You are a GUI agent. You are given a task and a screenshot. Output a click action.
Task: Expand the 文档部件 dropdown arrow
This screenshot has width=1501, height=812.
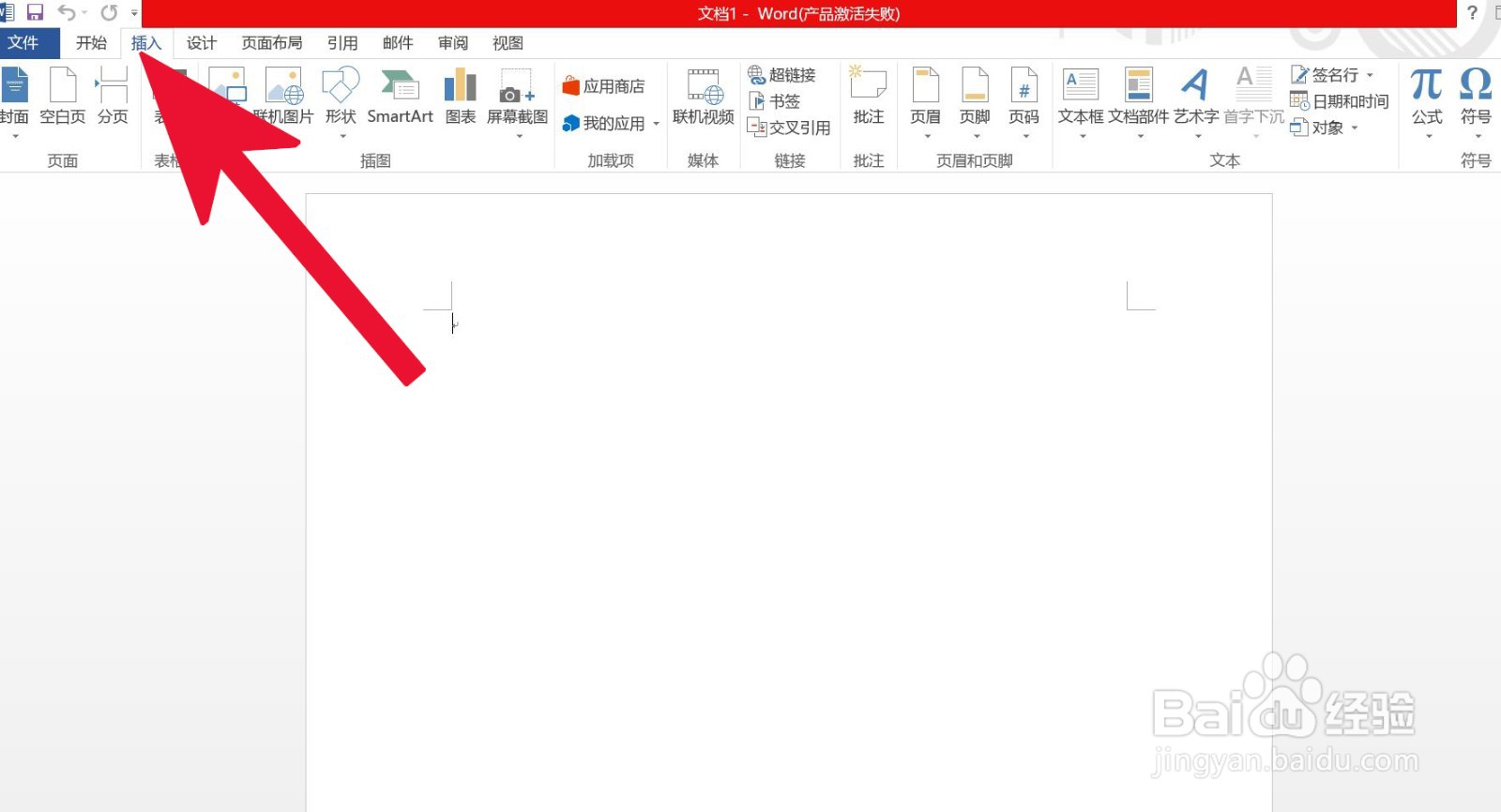(x=1141, y=137)
